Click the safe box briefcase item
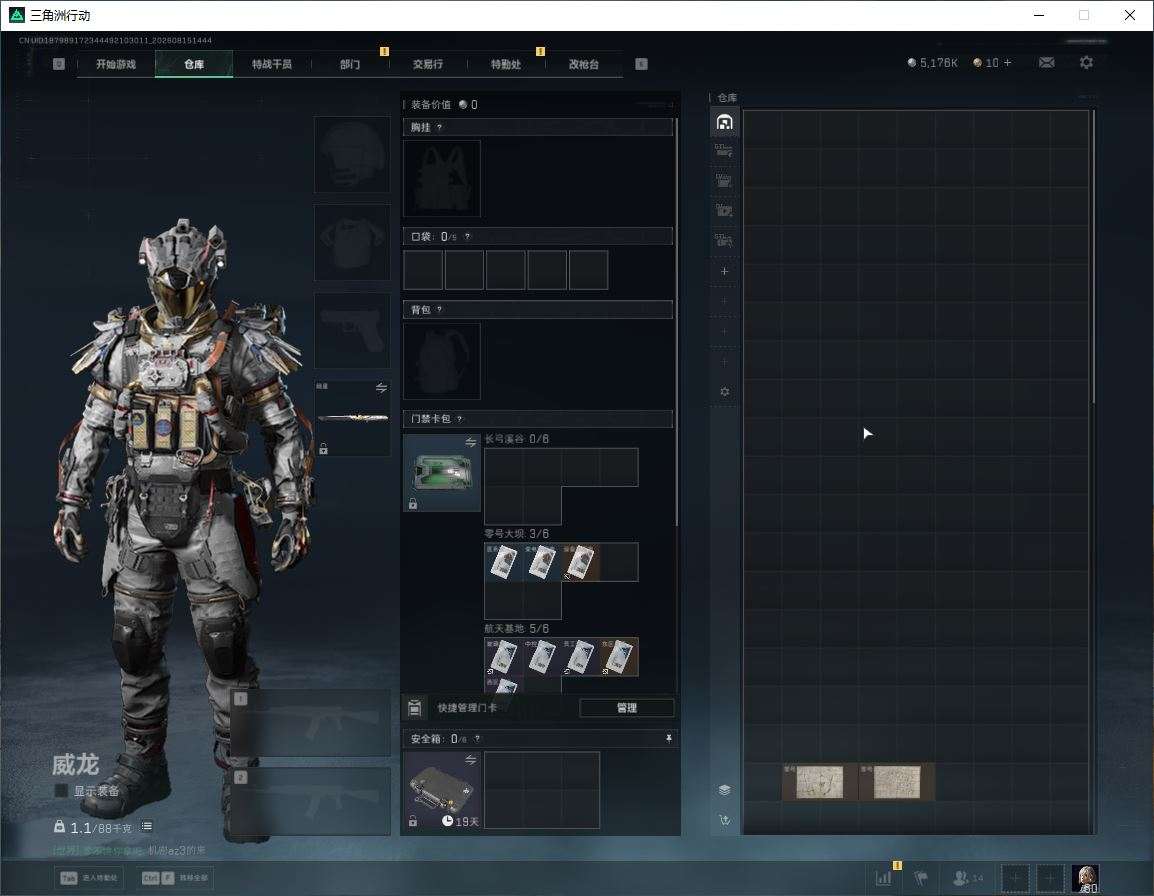This screenshot has height=896, width=1154. point(442,790)
